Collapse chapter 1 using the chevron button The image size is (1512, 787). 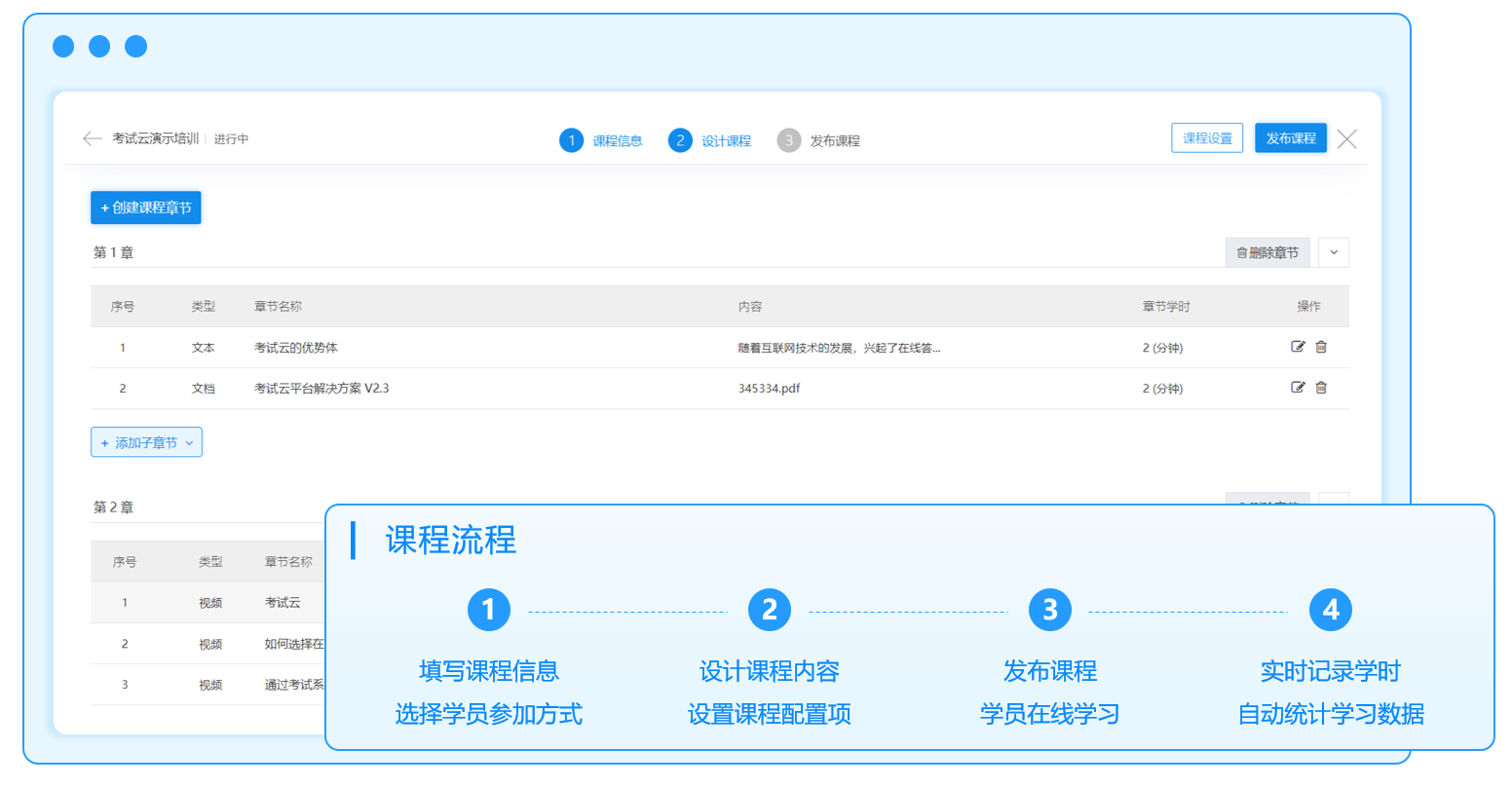[1334, 252]
